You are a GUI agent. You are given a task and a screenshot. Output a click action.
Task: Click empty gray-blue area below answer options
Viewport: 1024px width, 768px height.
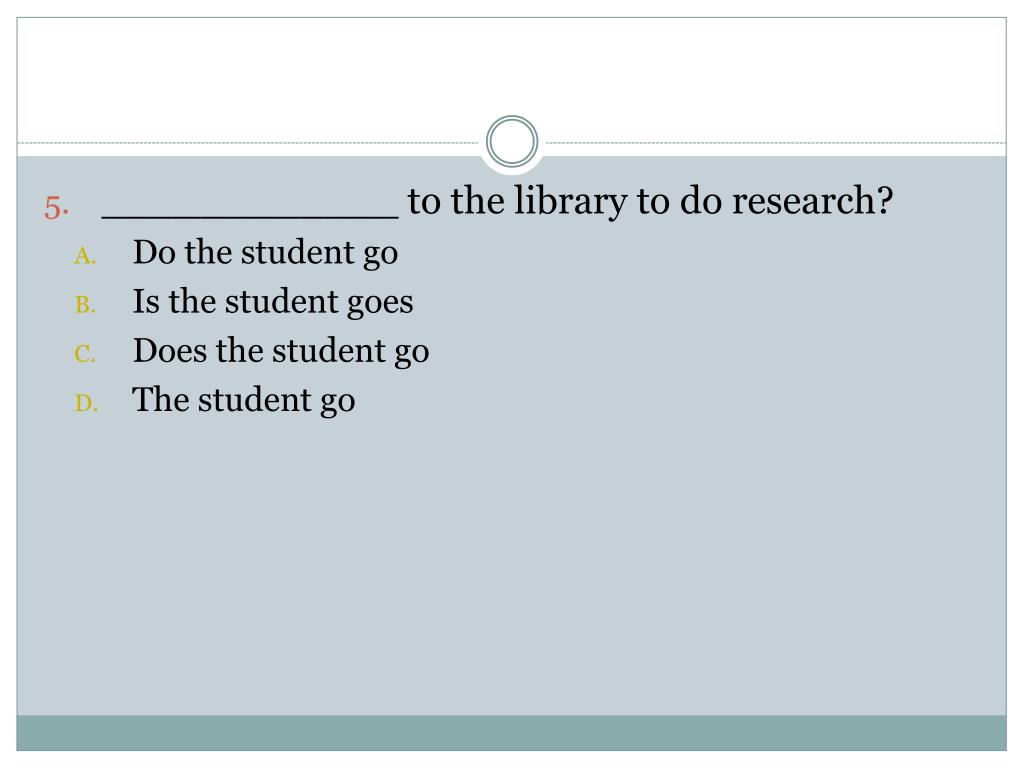pyautogui.click(x=511, y=568)
